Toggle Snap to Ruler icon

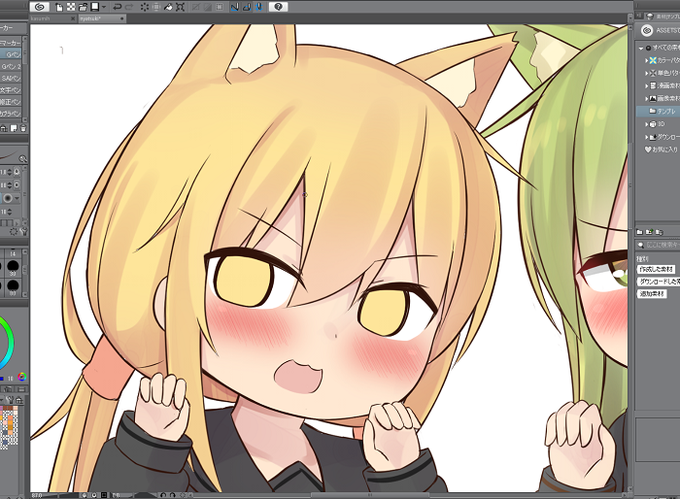[x=235, y=7]
